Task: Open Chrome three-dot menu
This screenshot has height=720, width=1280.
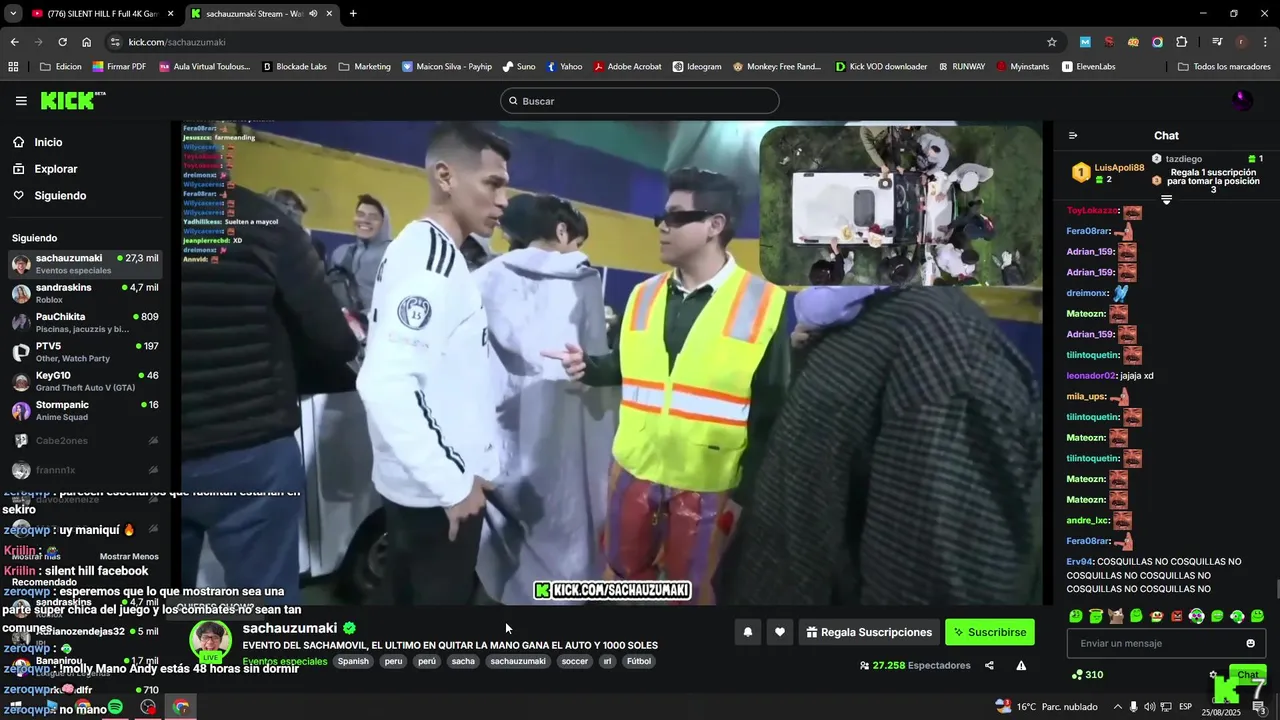Action: [1265, 42]
